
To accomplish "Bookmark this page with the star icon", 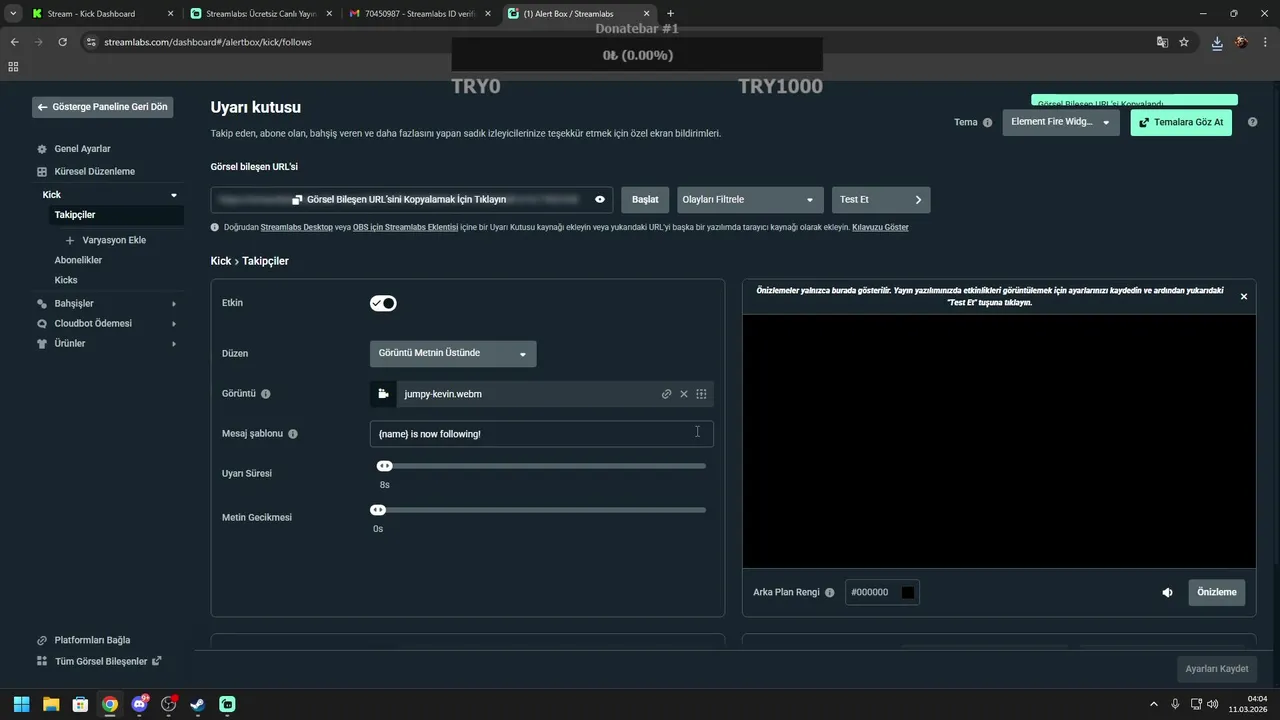I will (1184, 42).
